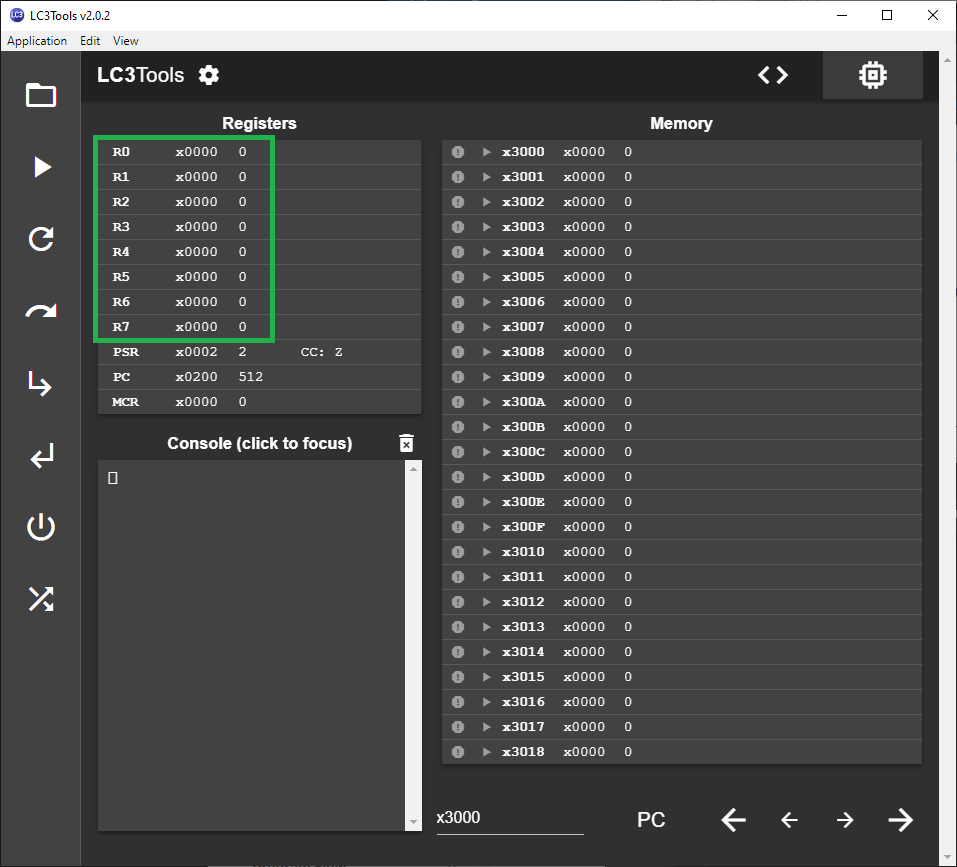Select R0 hex value x0000

pos(196,152)
